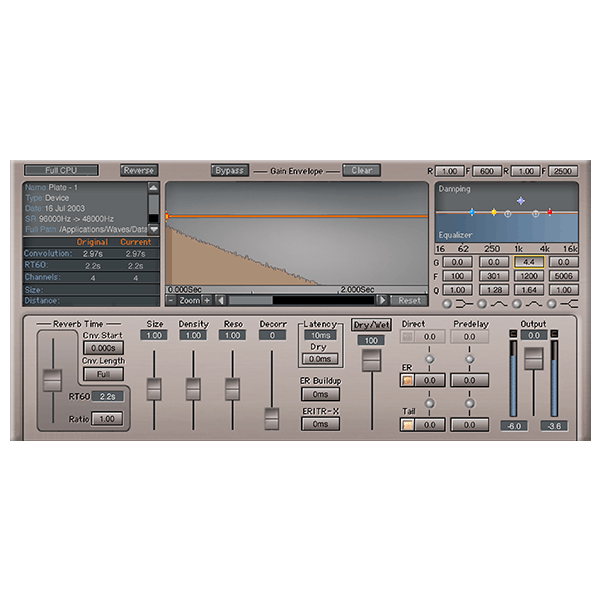The height and width of the screenshot is (600, 600).
Task: Select the blue EQ band marker
Action: [472, 212]
